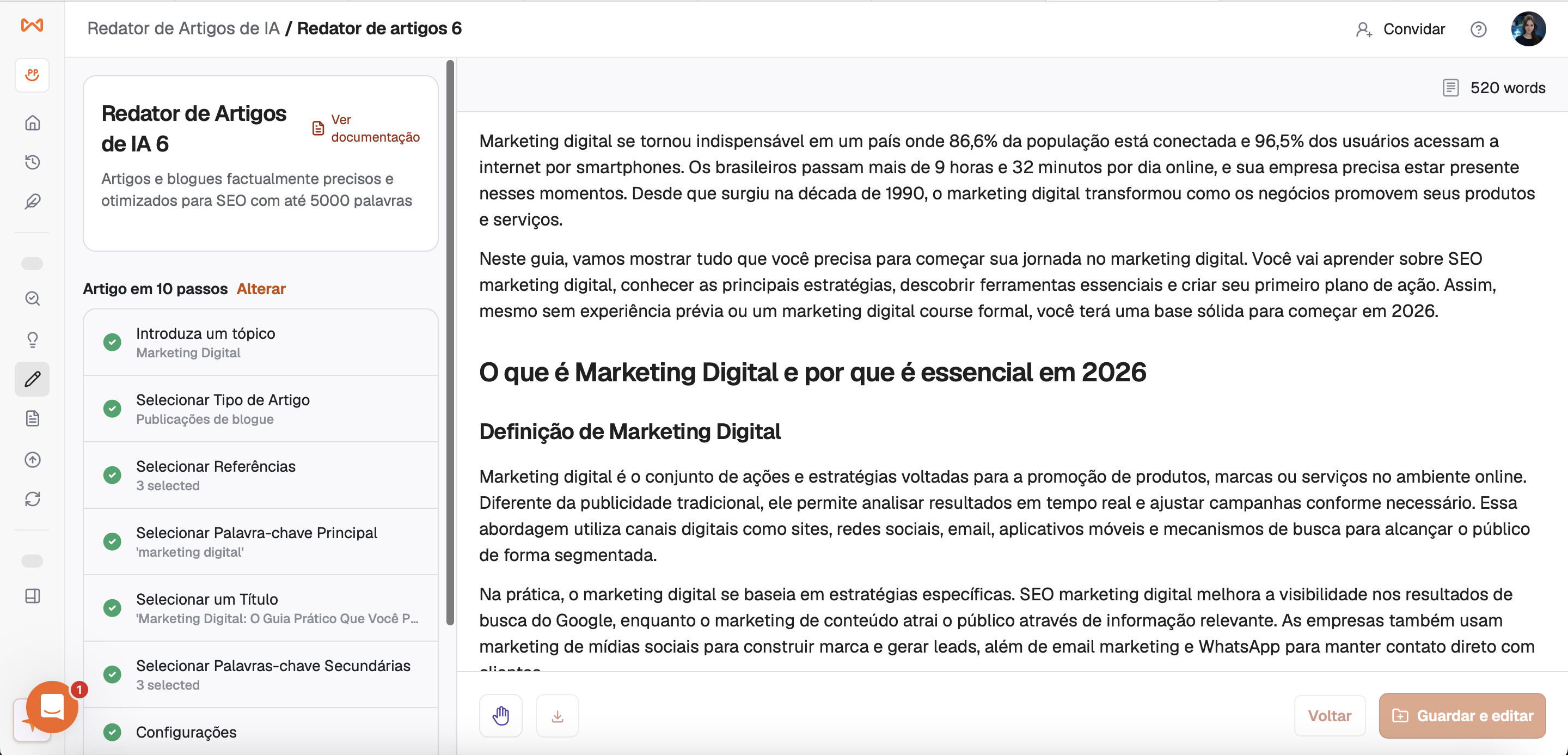Click the 'Artigo em 10 passos' label
The width and height of the screenshot is (1568, 755).
[155, 289]
